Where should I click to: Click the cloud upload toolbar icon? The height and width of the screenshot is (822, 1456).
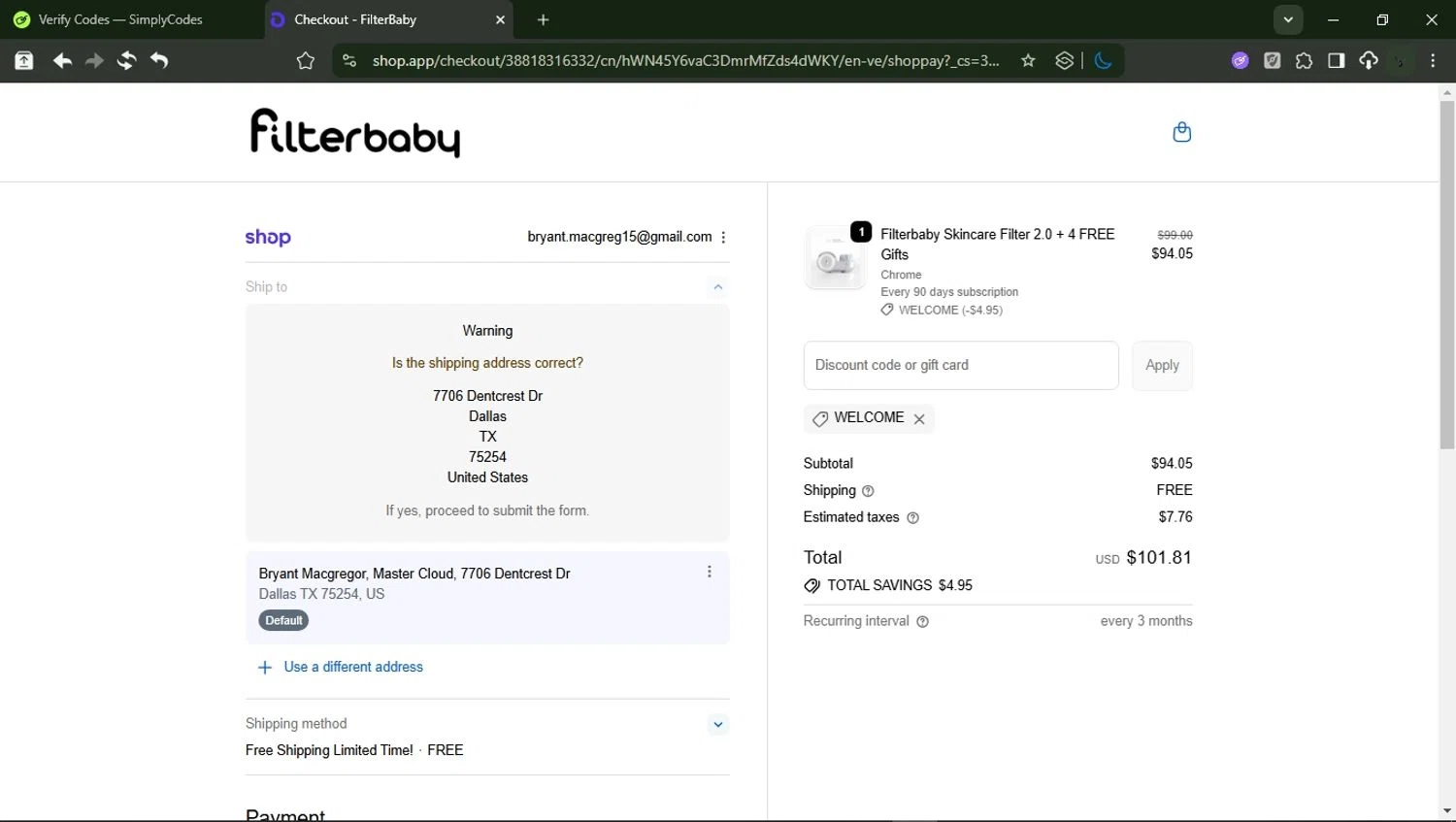(1368, 60)
